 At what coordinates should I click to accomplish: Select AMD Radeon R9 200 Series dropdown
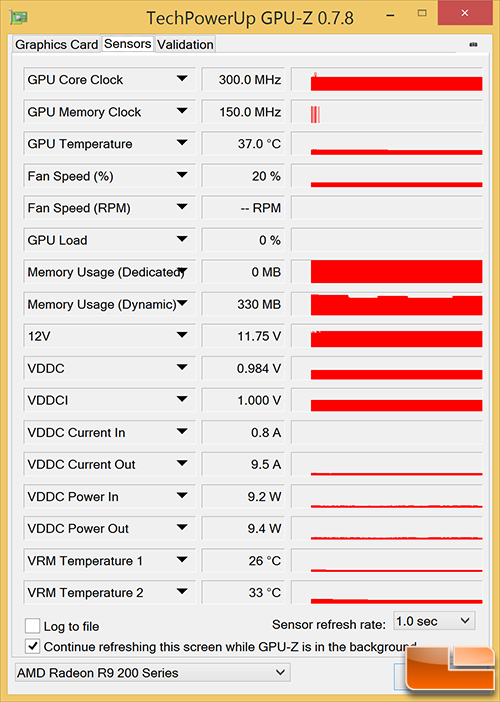tap(152, 672)
